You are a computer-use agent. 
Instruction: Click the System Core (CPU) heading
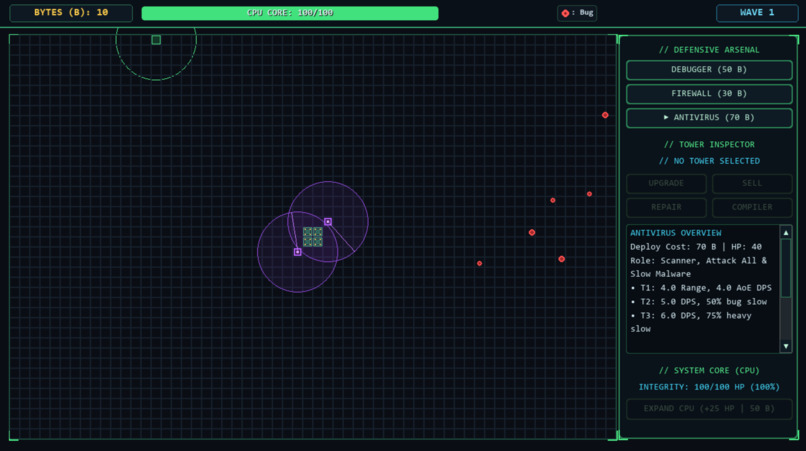coord(709,370)
